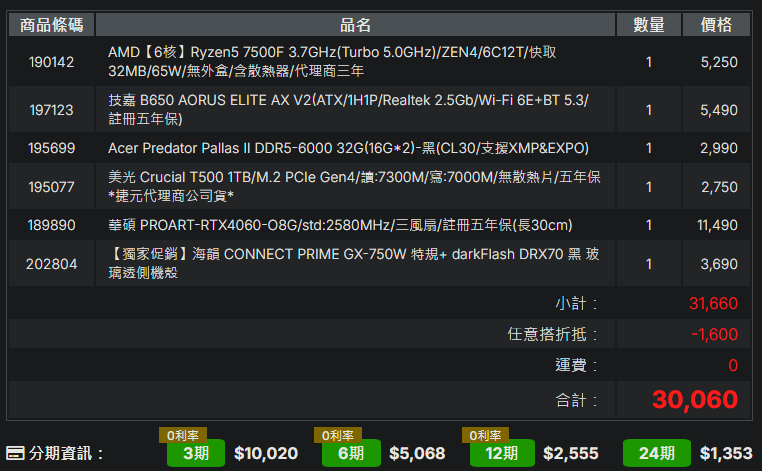The width and height of the screenshot is (762, 471).
Task: Click the quantity 1 in the Ryzen5 row
Action: point(649,62)
